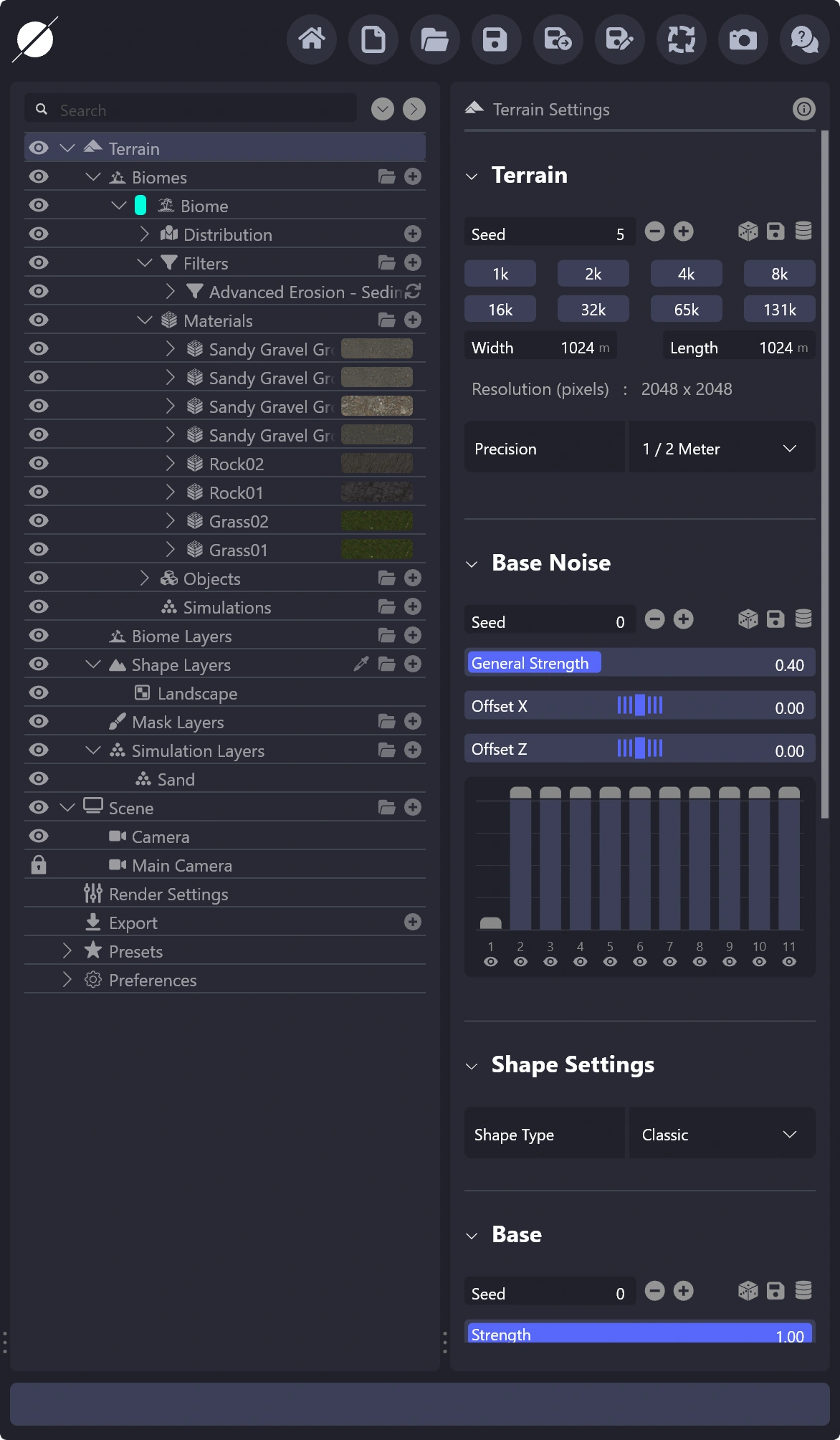Screen dimensions: 840x1440
Task: Adjust the General Strength slider
Action: [x=639, y=664]
